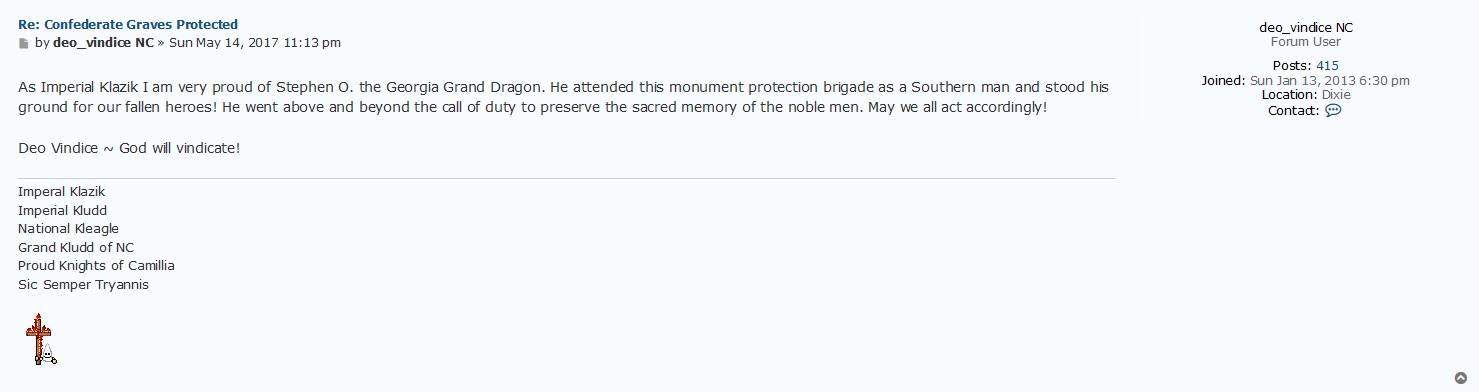Select username deo_vindice NC in profile panel
The height and width of the screenshot is (392, 1479).
(x=1306, y=28)
